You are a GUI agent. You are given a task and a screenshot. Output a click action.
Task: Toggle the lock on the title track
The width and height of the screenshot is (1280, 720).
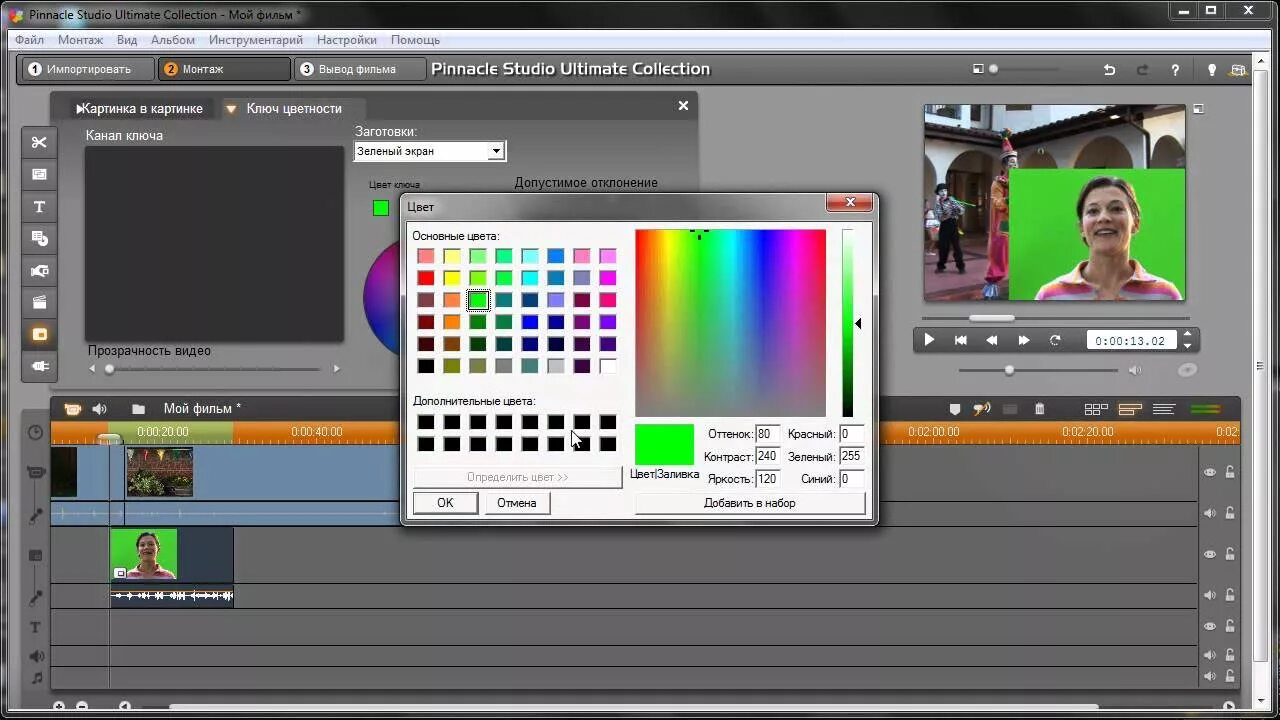point(1231,626)
